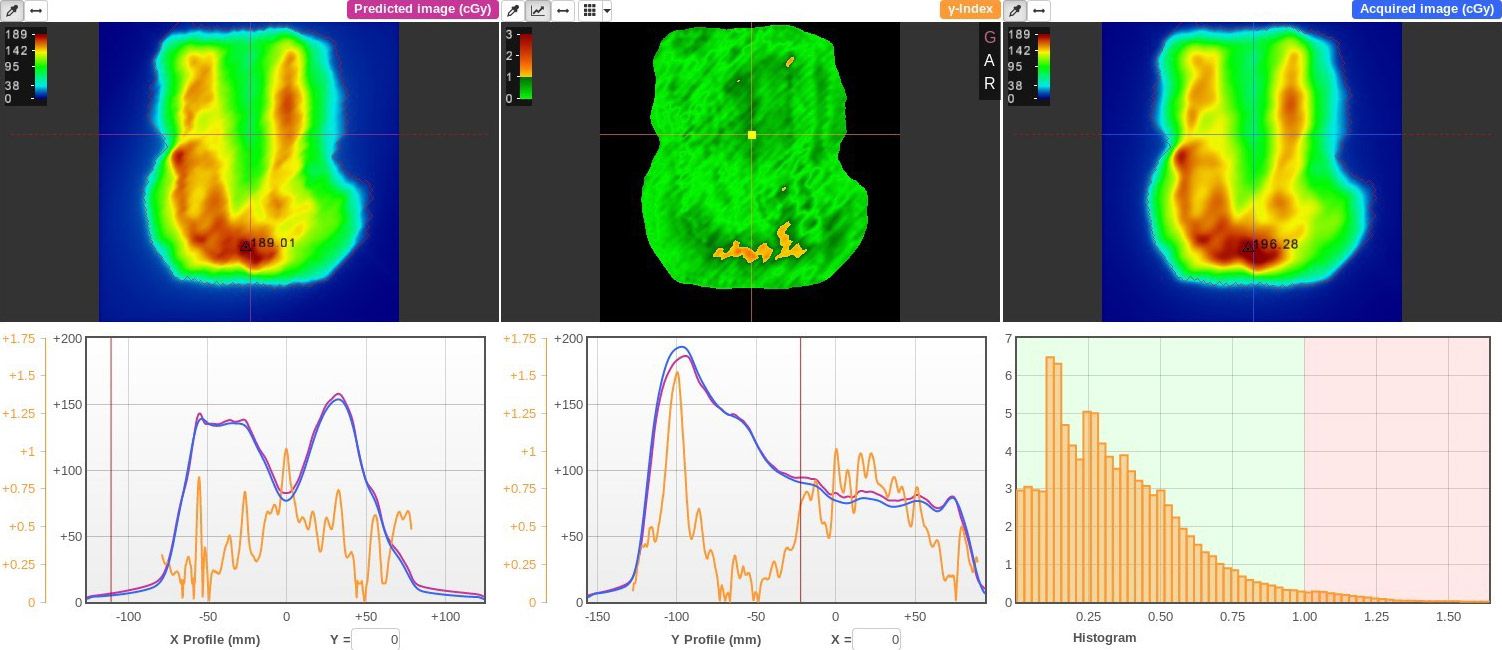Activate the line chart profile tool
Viewport: 1502px width, 650px height.
coord(538,10)
